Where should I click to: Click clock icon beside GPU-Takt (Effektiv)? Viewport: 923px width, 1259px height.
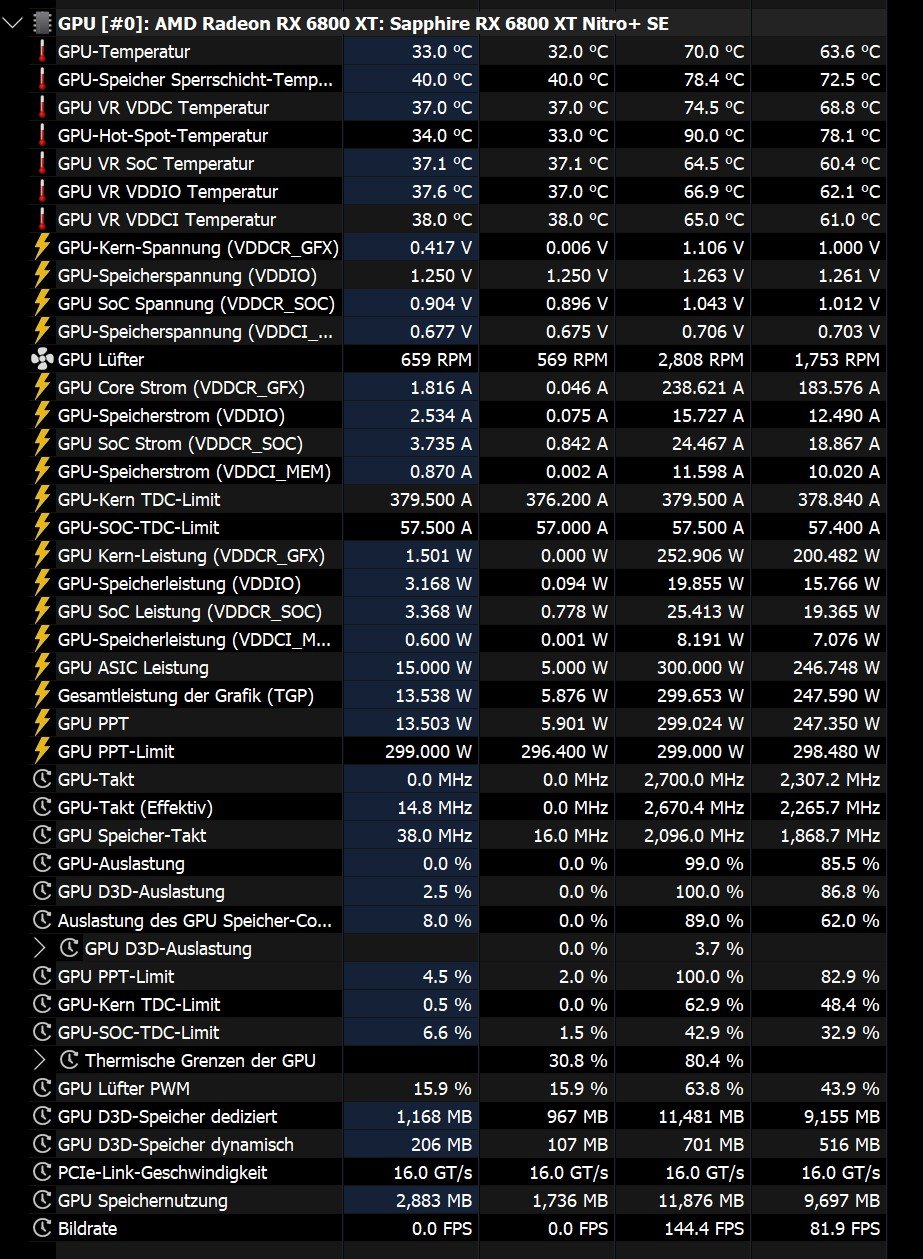point(42,807)
